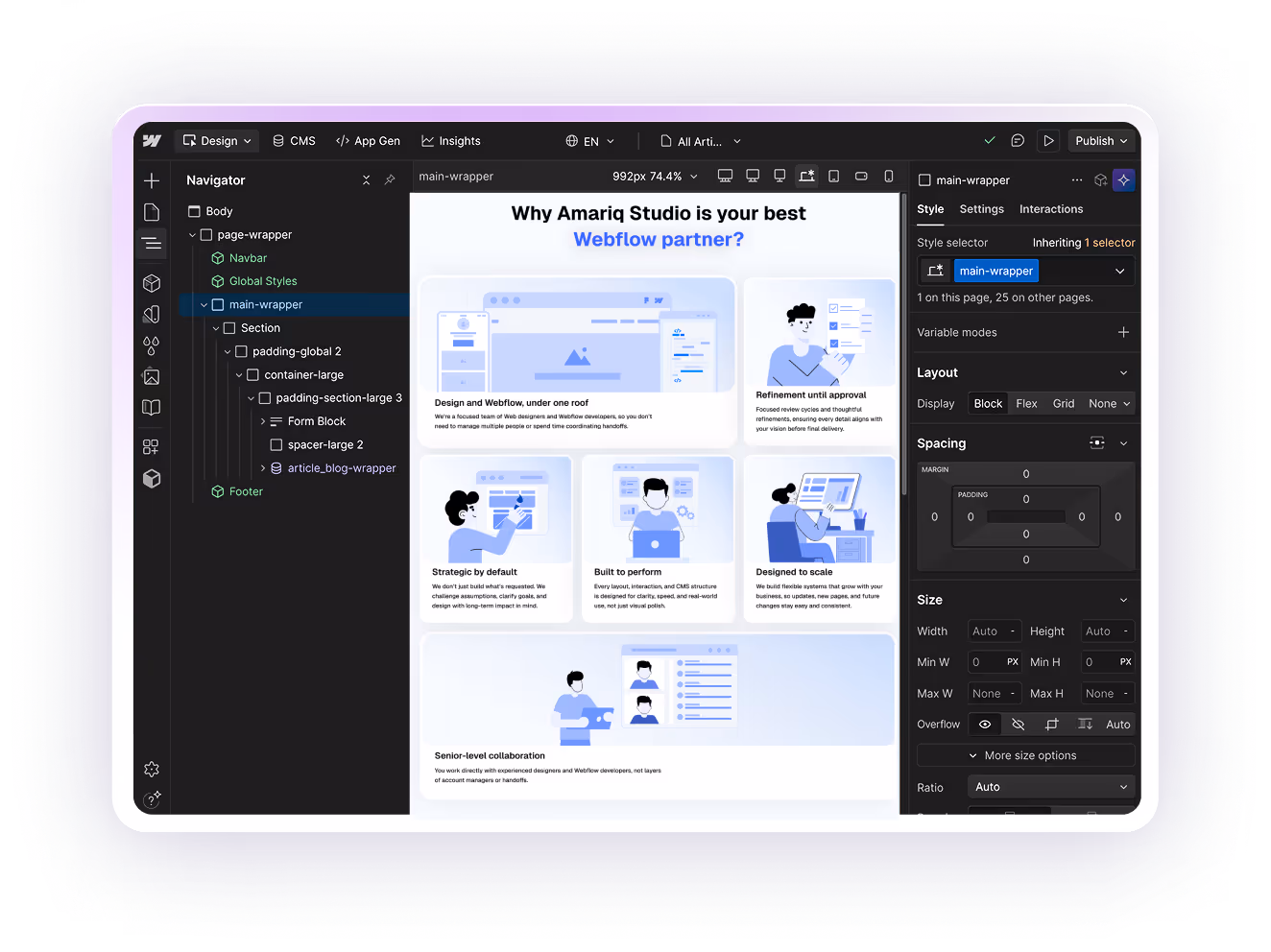Image resolution: width=1271 pixels, height=952 pixels.
Task: Collapse the page-wrapper tree node
Action: 192,235
